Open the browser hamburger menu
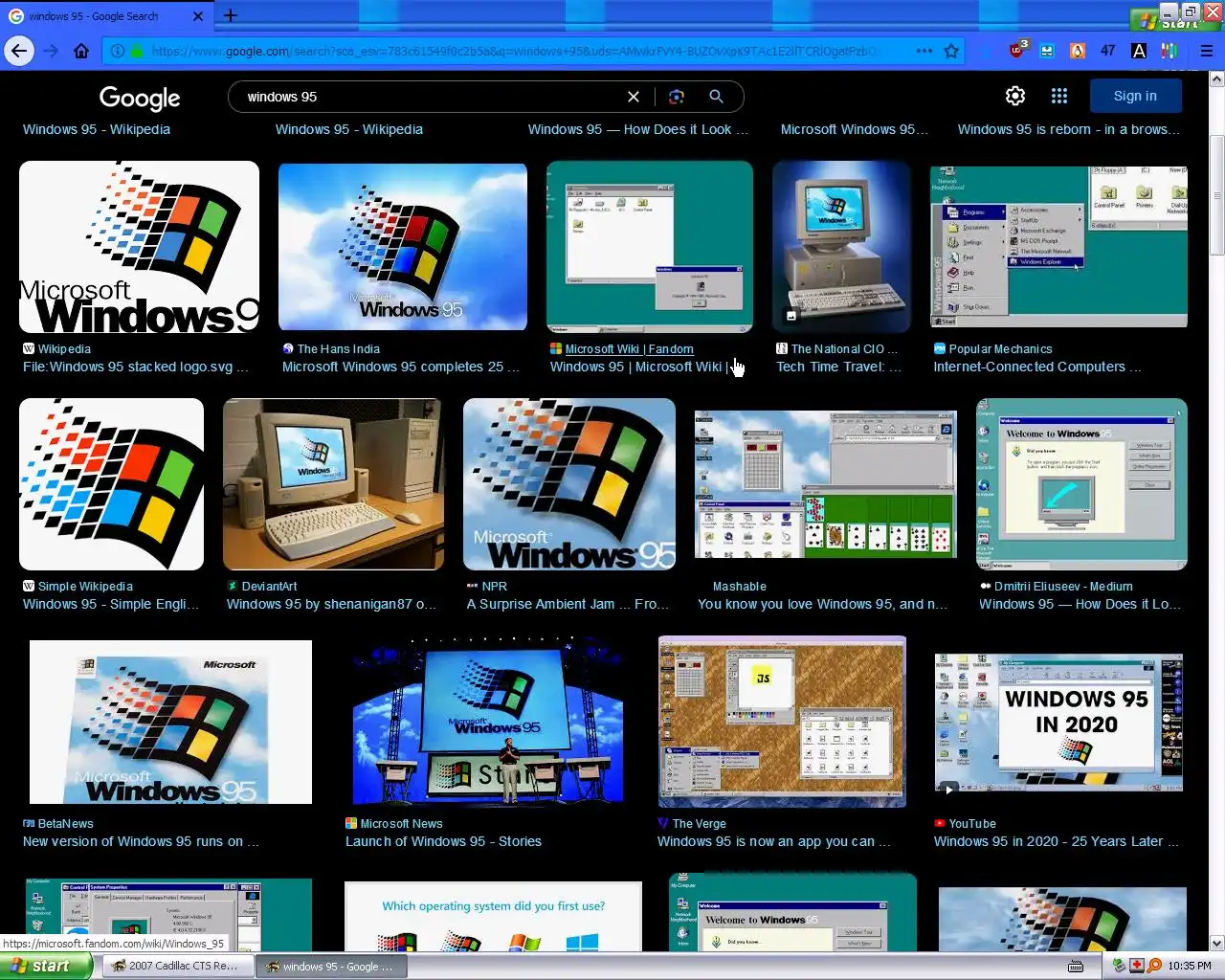 1207,51
